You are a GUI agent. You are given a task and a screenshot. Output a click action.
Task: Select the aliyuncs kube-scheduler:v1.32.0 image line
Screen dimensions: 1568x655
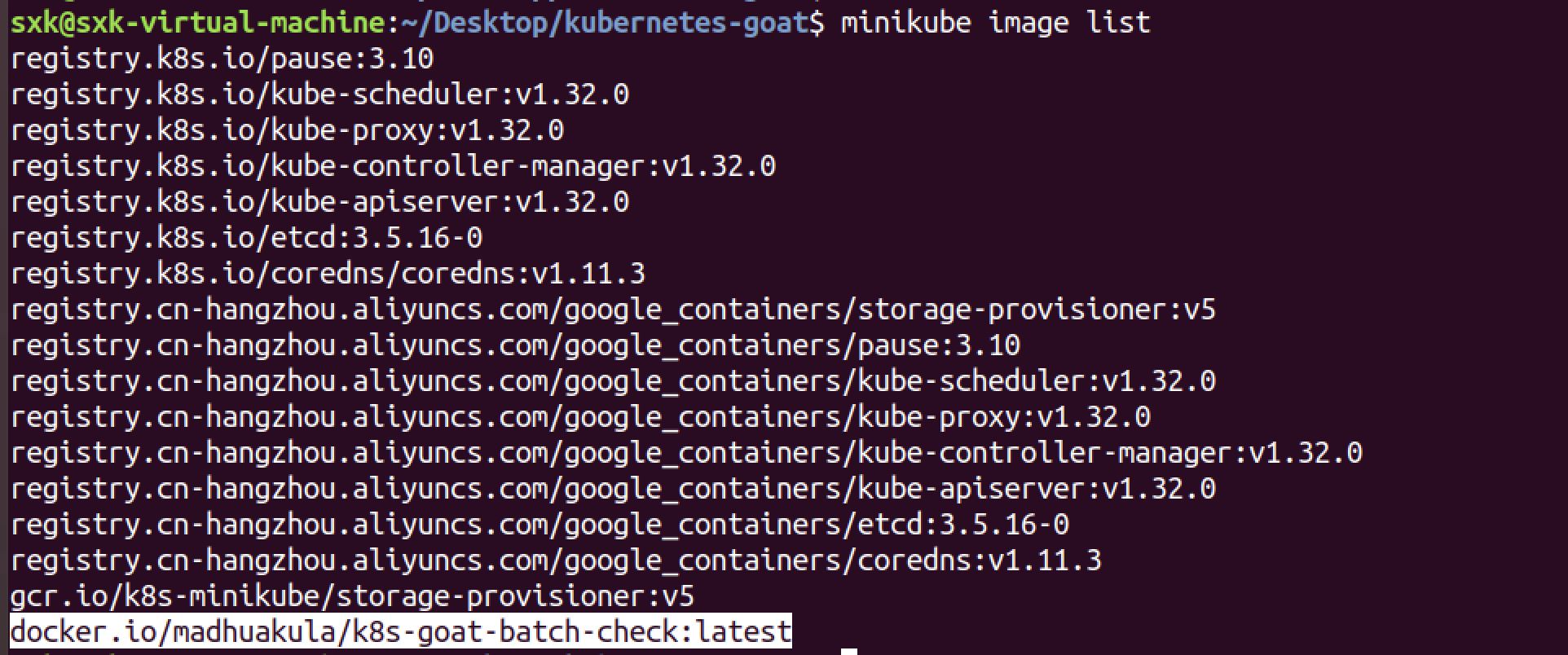[x=613, y=381]
